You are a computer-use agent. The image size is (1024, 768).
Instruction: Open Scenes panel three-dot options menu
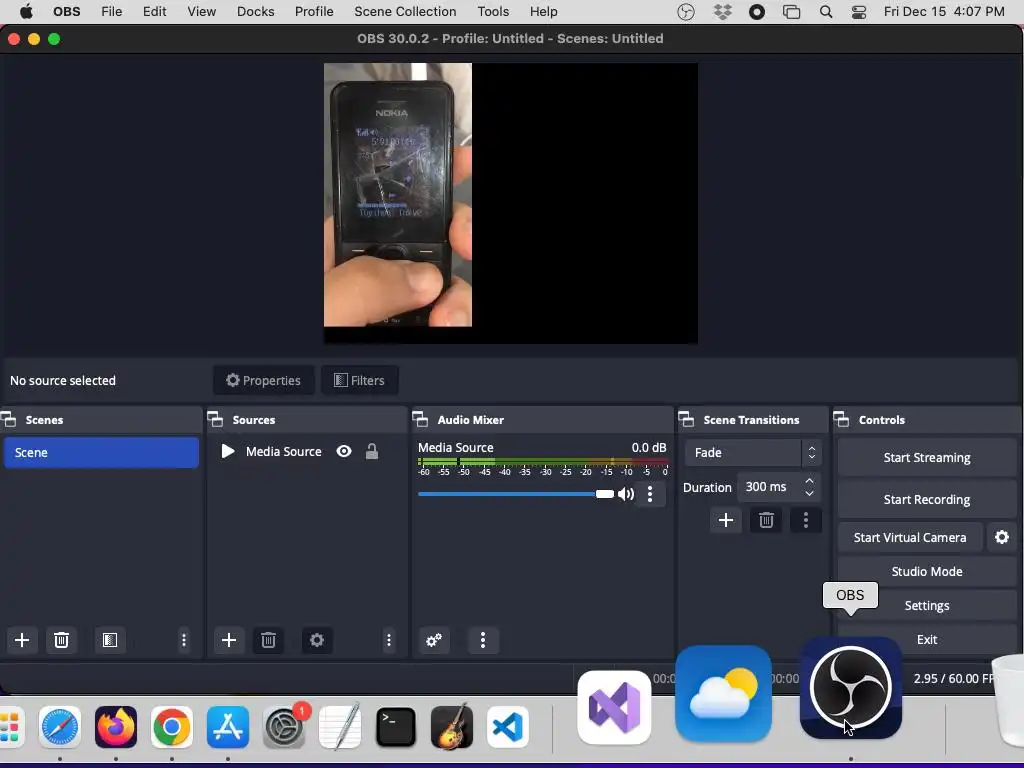[184, 640]
